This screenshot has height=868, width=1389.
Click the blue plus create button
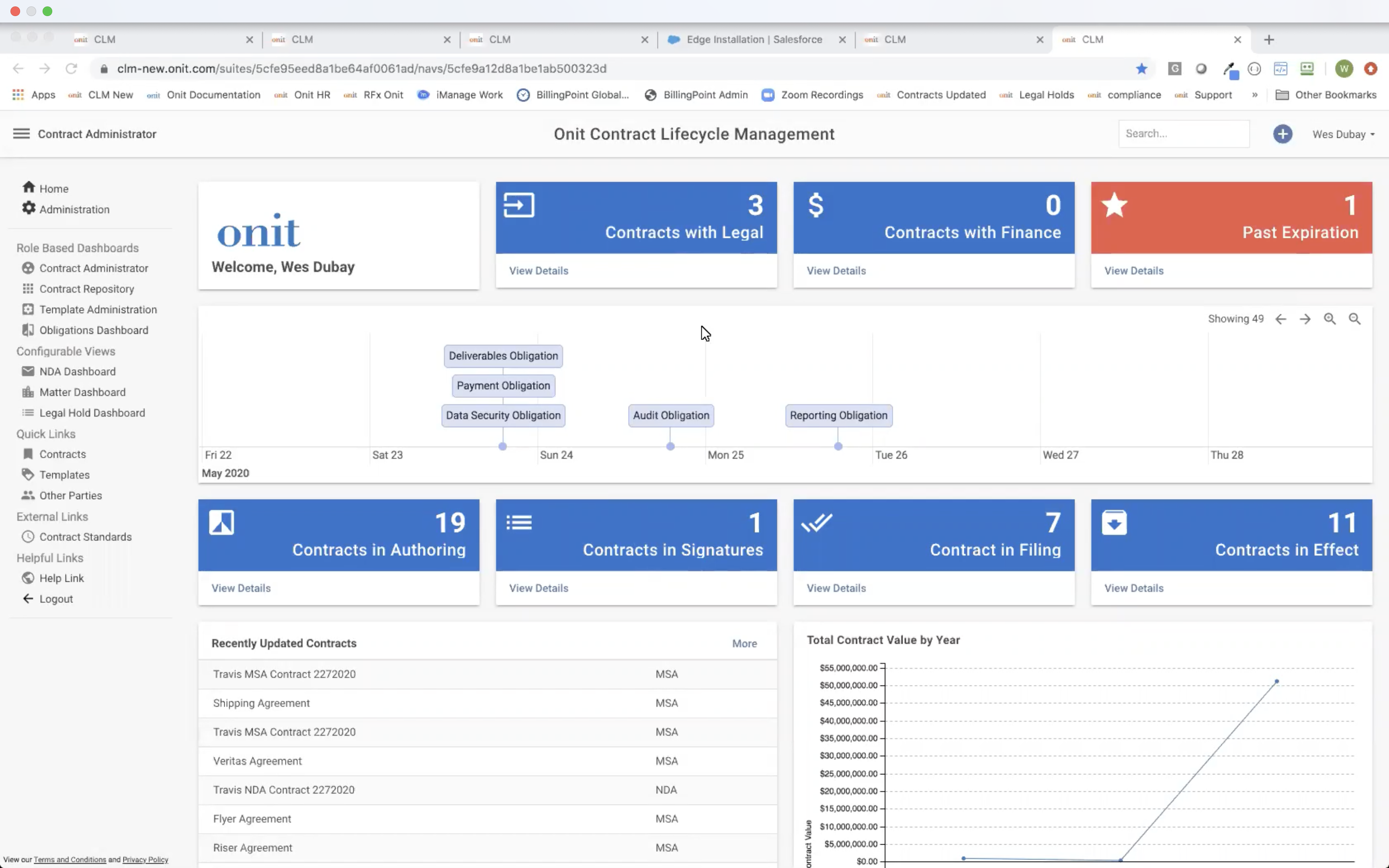pyautogui.click(x=1282, y=134)
